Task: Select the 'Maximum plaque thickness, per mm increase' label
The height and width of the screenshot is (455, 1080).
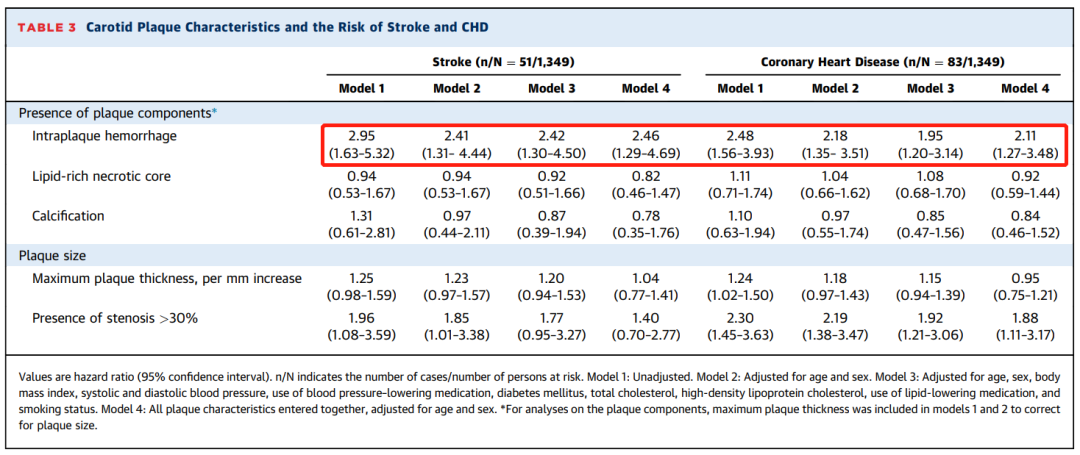Action: click(x=167, y=277)
